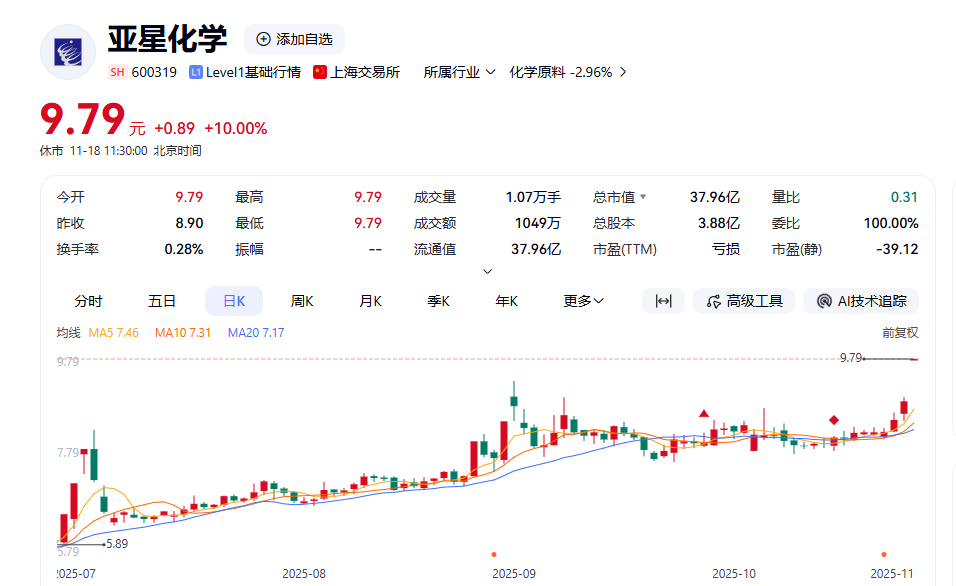Click the chart width stretch icon button

(x=663, y=301)
